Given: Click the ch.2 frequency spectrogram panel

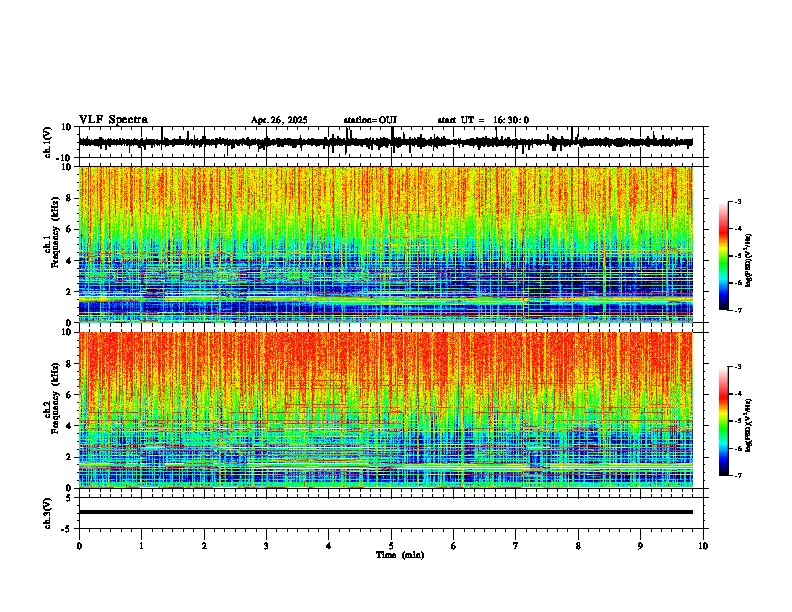Looking at the screenshot, I should click(x=386, y=410).
